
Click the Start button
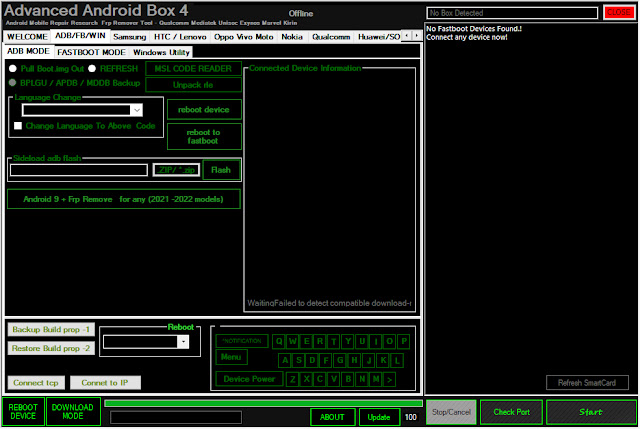click(591, 412)
